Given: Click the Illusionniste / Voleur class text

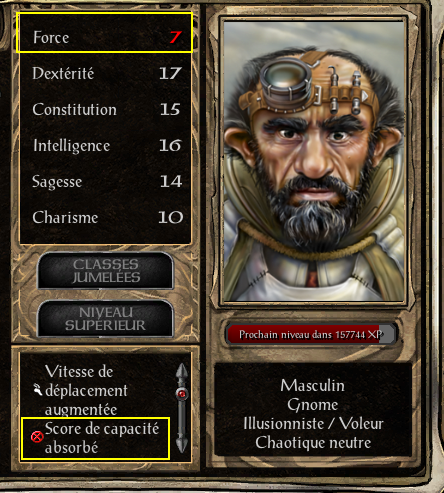Looking at the screenshot, I should click(313, 424).
